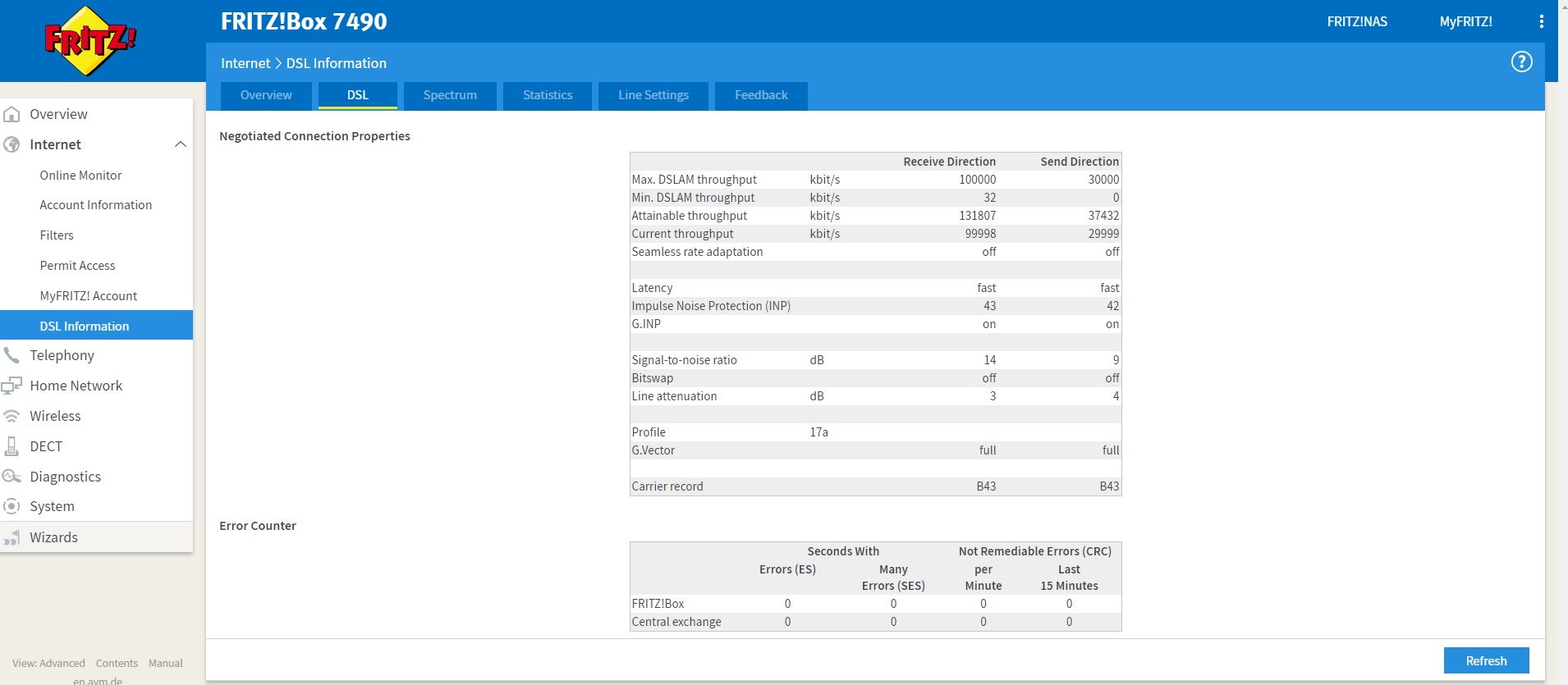Collapse the Internet menu chevron

click(181, 145)
